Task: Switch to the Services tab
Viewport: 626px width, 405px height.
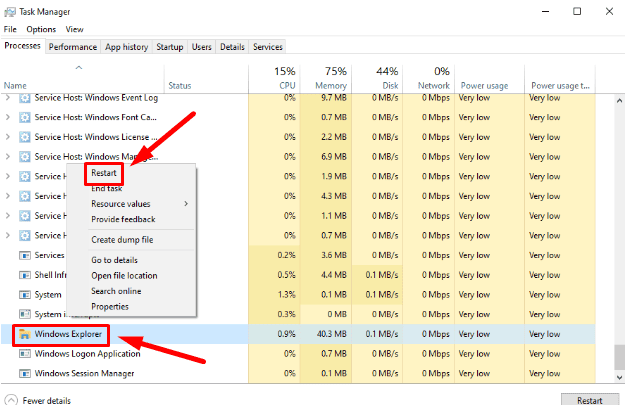Action: (x=267, y=47)
